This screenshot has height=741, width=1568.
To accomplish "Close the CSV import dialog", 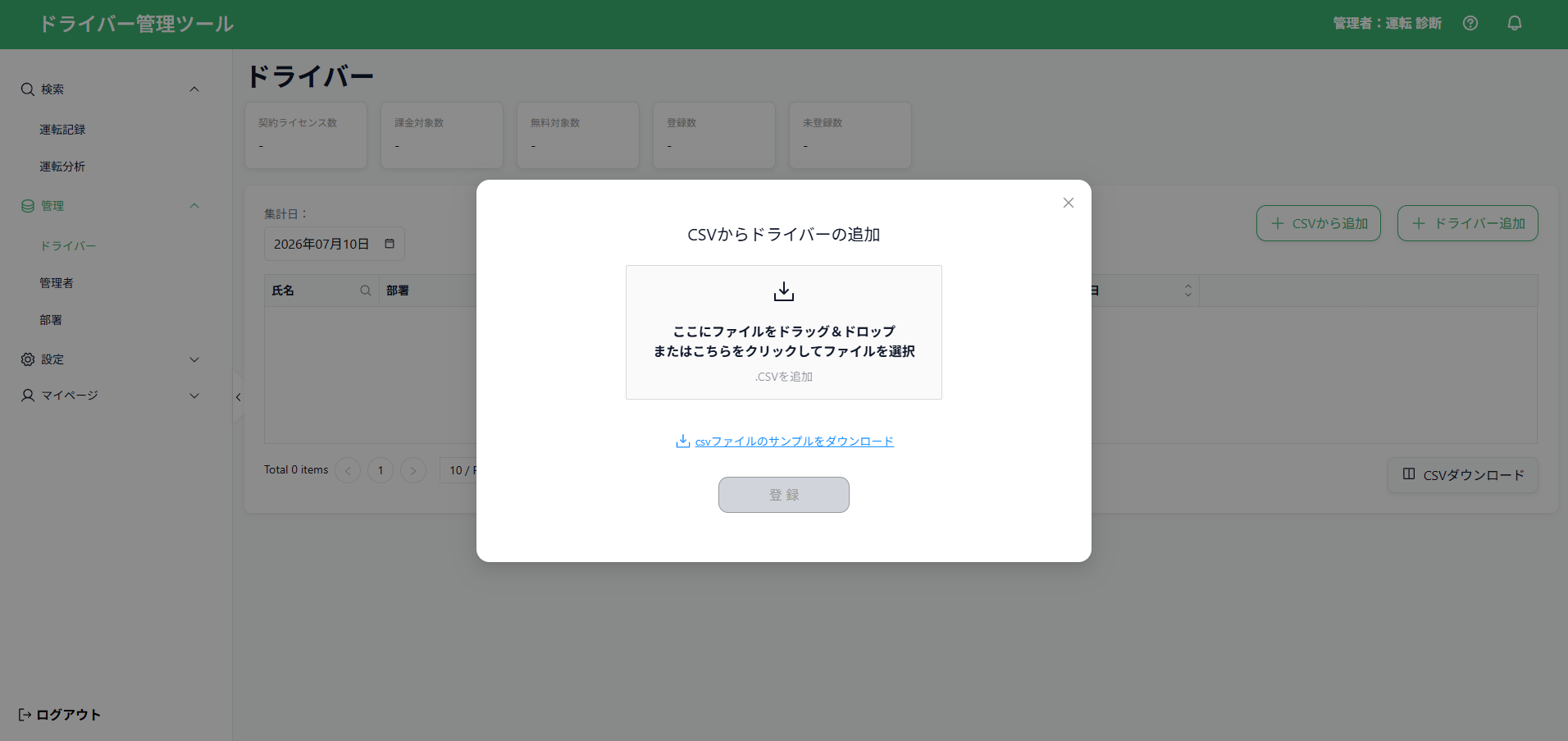I will click(x=1069, y=203).
